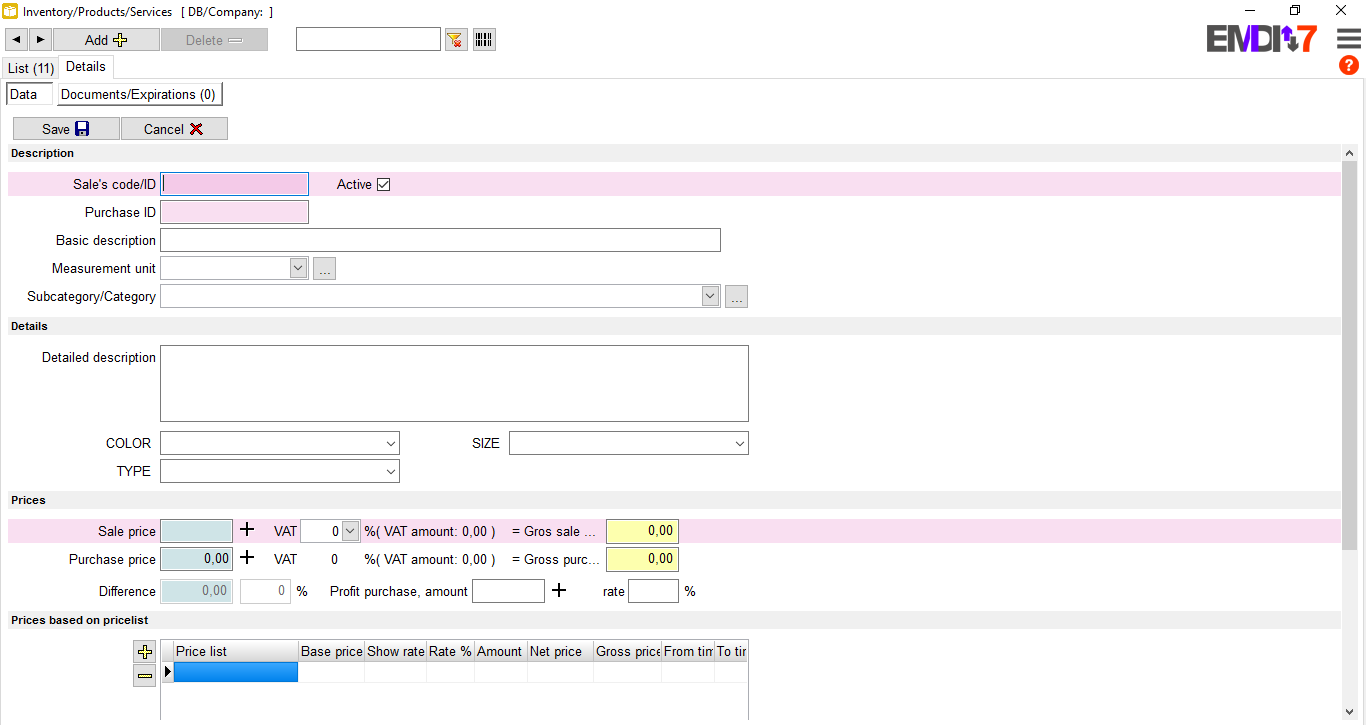Click the vertical scrollbar down arrow
This screenshot has width=1366, height=725.
pyautogui.click(x=1349, y=711)
